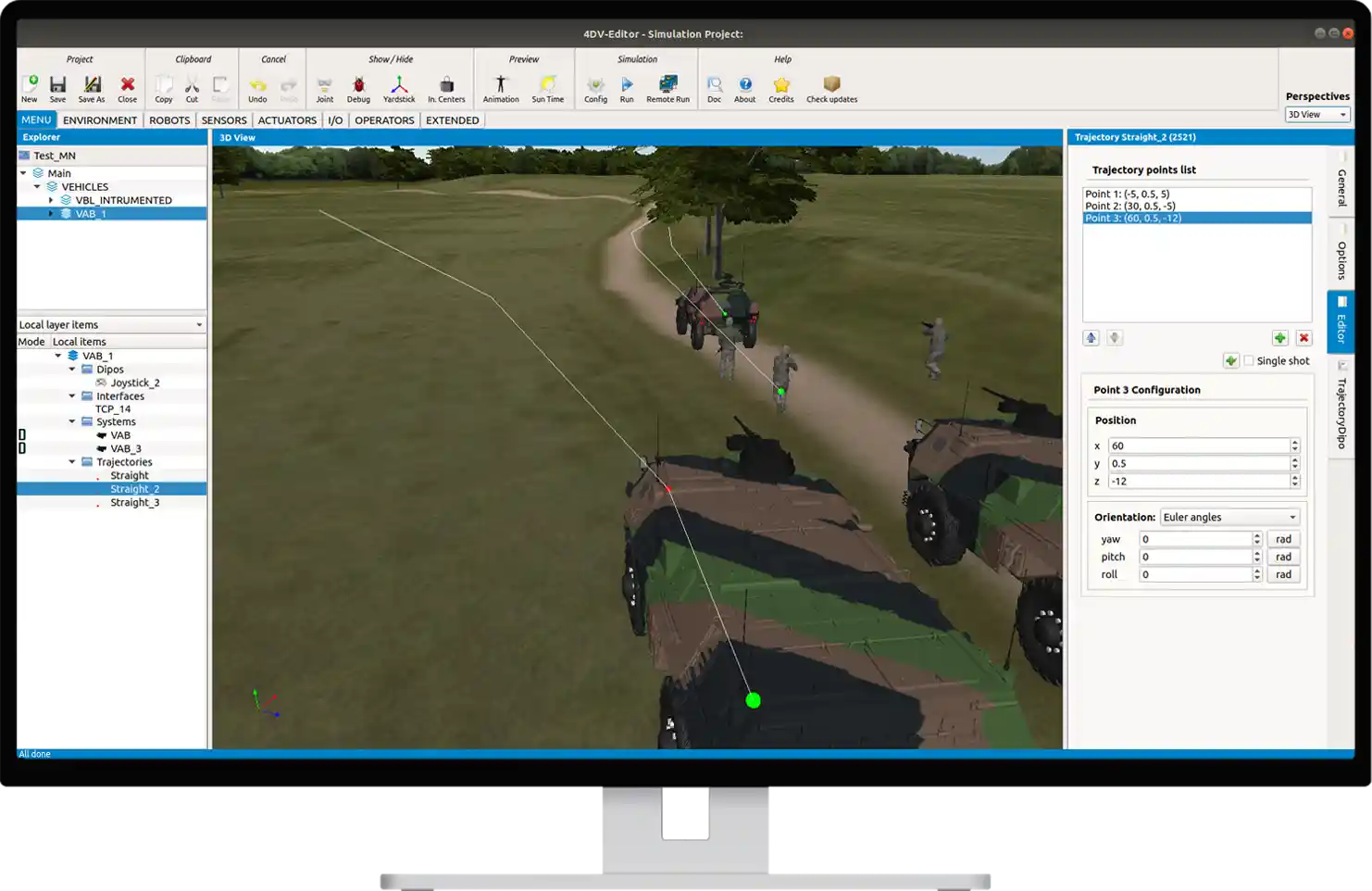Click the rad unit button for yaw
Viewport: 1372px width, 891px height.
[1283, 539]
